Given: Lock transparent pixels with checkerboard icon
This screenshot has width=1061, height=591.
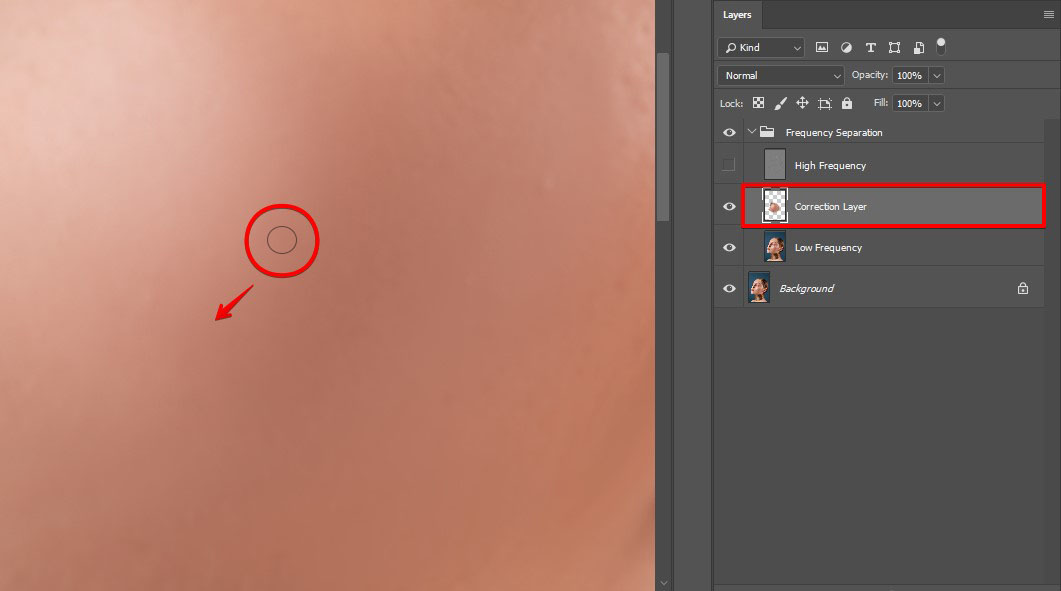Looking at the screenshot, I should point(759,103).
